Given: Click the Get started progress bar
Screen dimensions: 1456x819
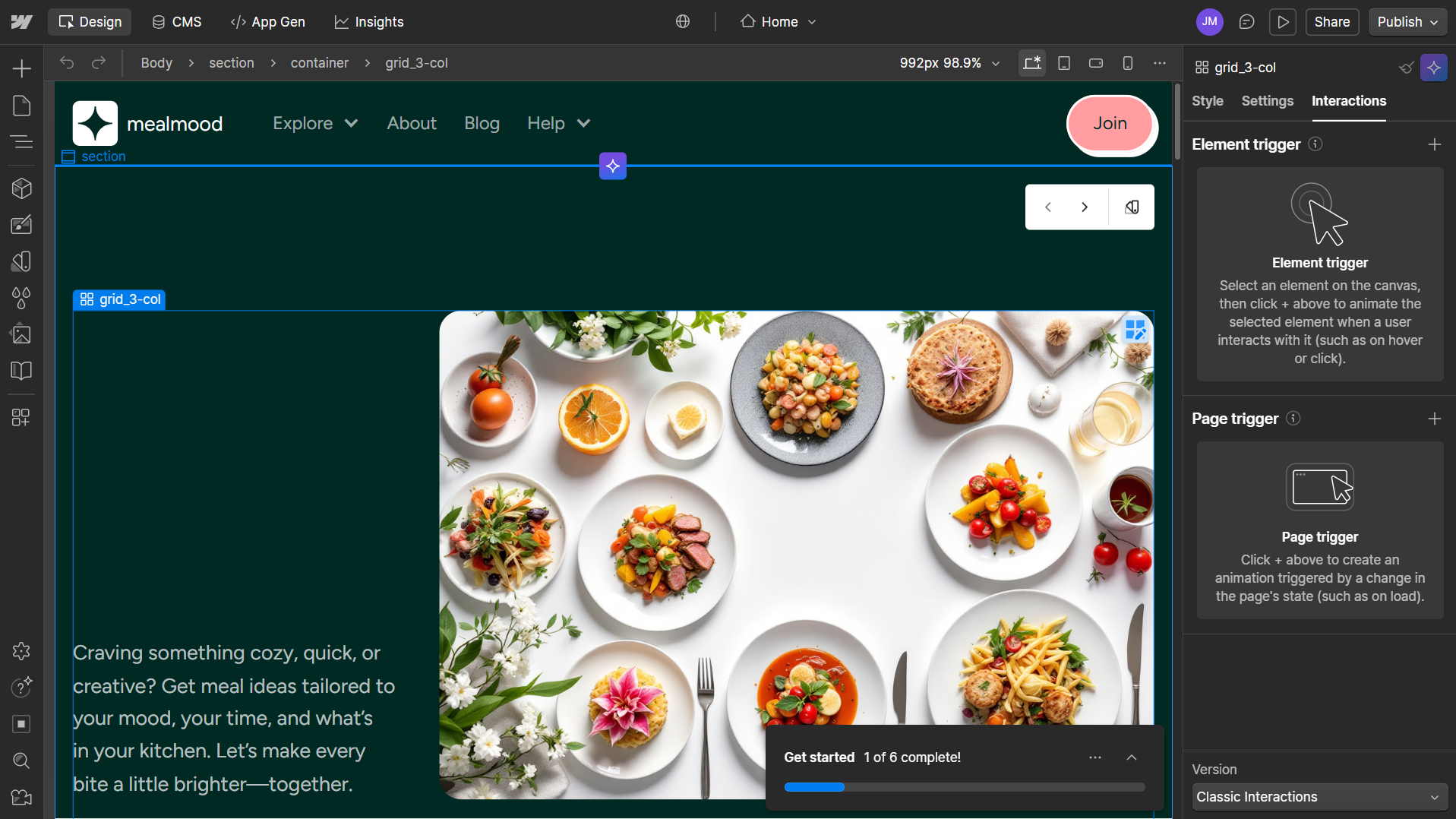Looking at the screenshot, I should 964,787.
